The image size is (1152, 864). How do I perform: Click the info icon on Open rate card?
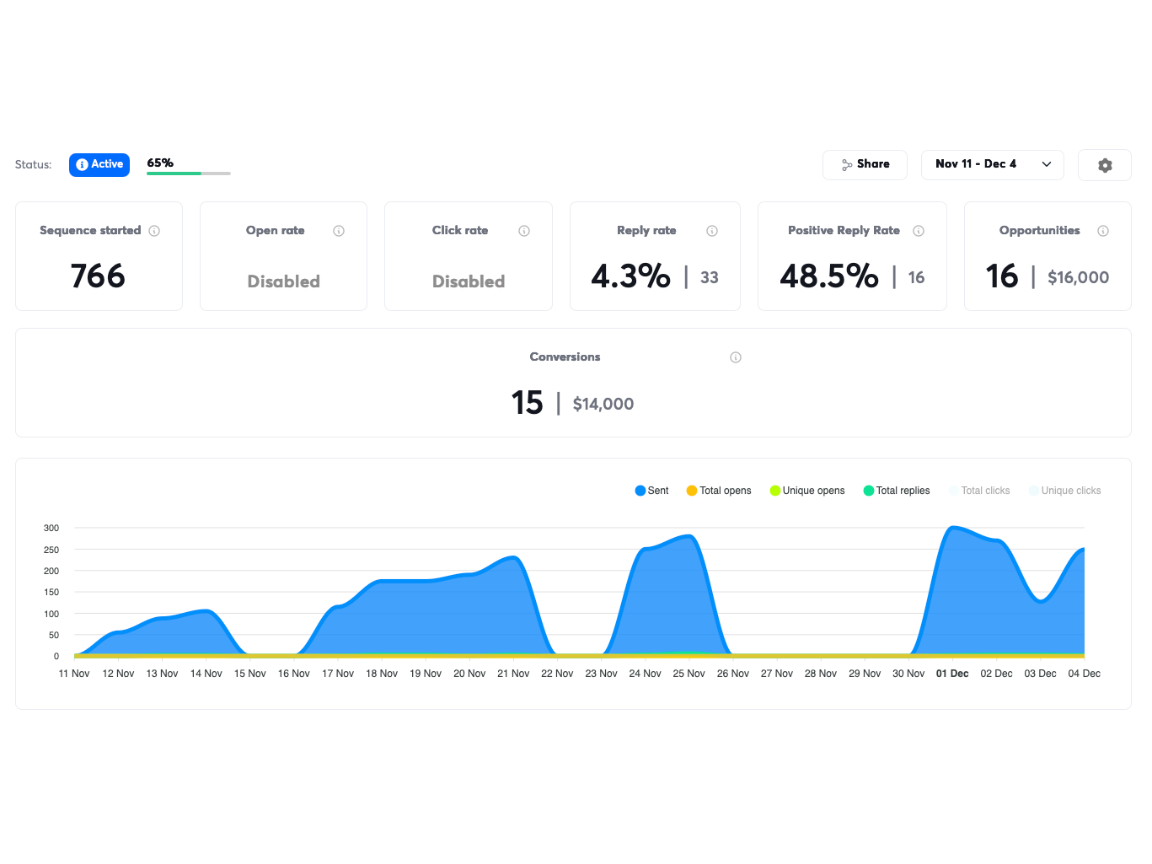(339, 230)
